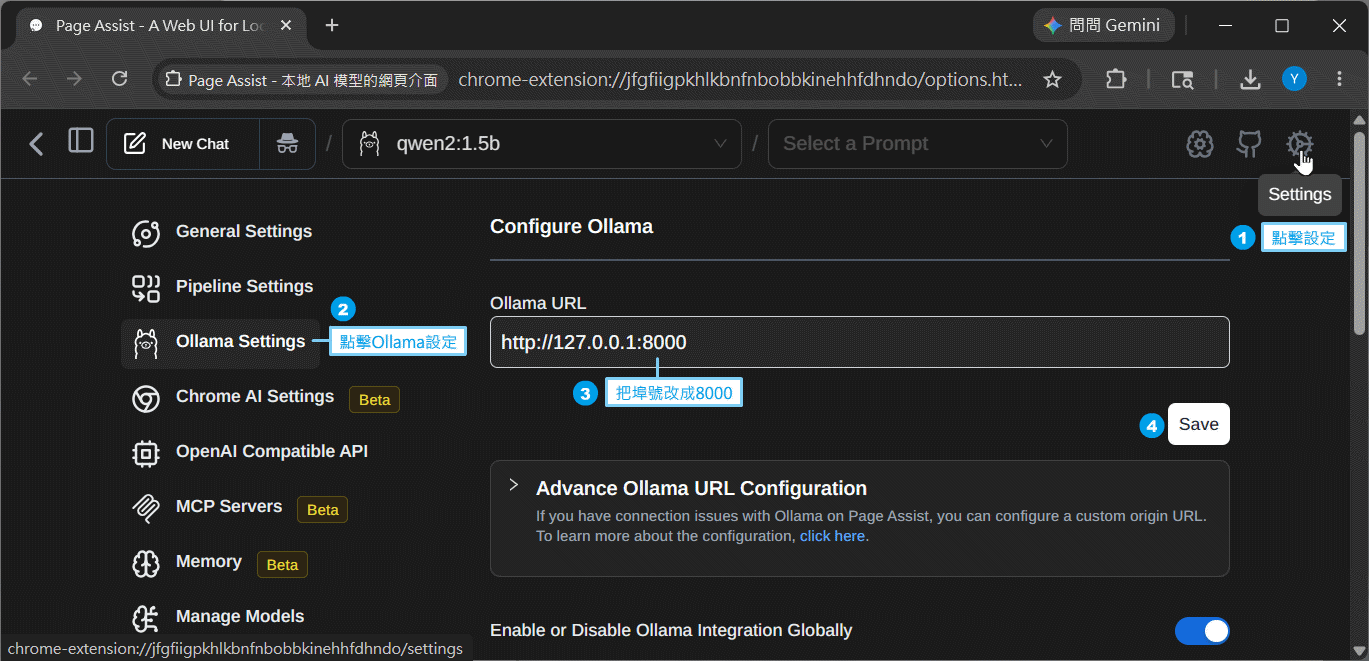Image resolution: width=1369 pixels, height=661 pixels.
Task: Click the search tabs icon in the toolbar
Action: (1181, 79)
